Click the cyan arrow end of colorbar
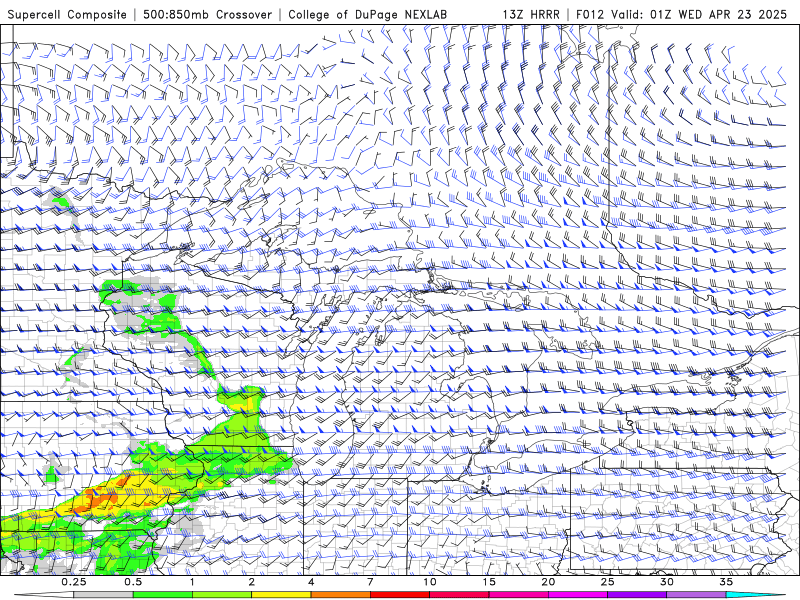The height and width of the screenshot is (600, 800). pyautogui.click(x=756, y=595)
